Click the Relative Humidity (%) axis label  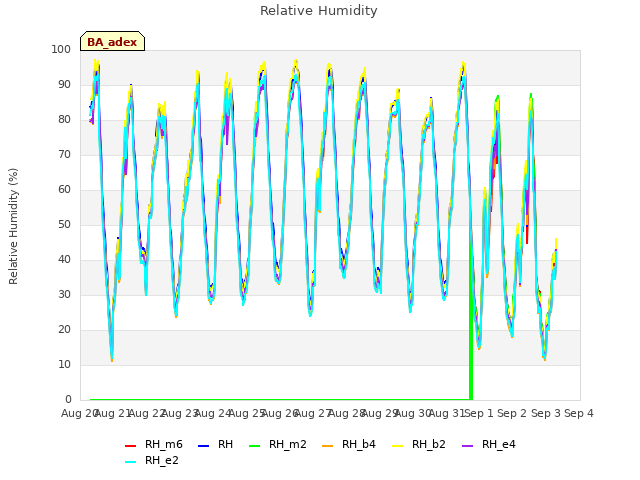click(x=13, y=226)
